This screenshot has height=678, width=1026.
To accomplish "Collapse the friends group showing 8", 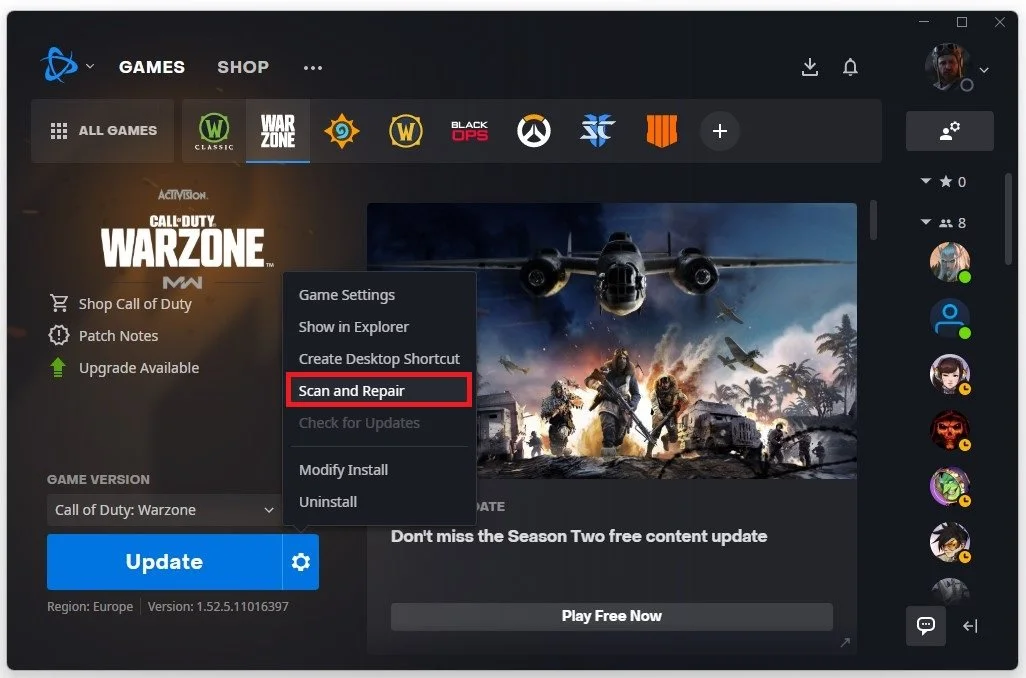I will click(x=926, y=222).
